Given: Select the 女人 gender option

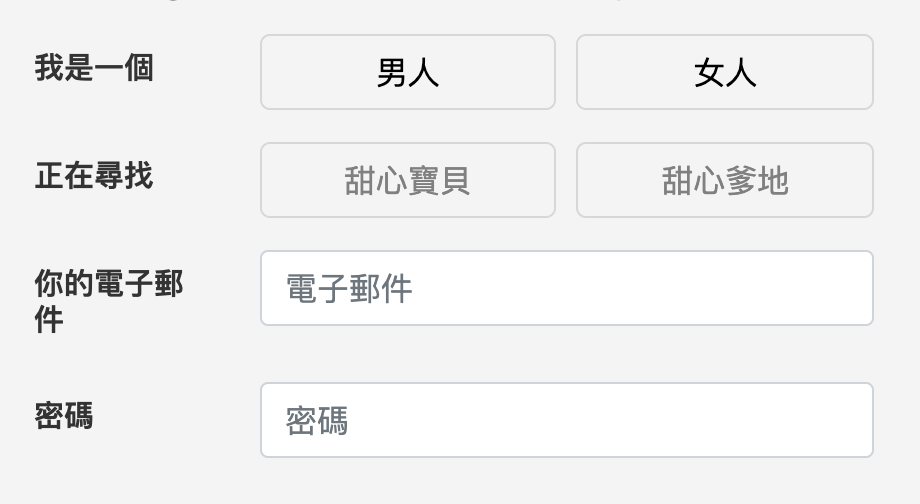Looking at the screenshot, I should [724, 72].
